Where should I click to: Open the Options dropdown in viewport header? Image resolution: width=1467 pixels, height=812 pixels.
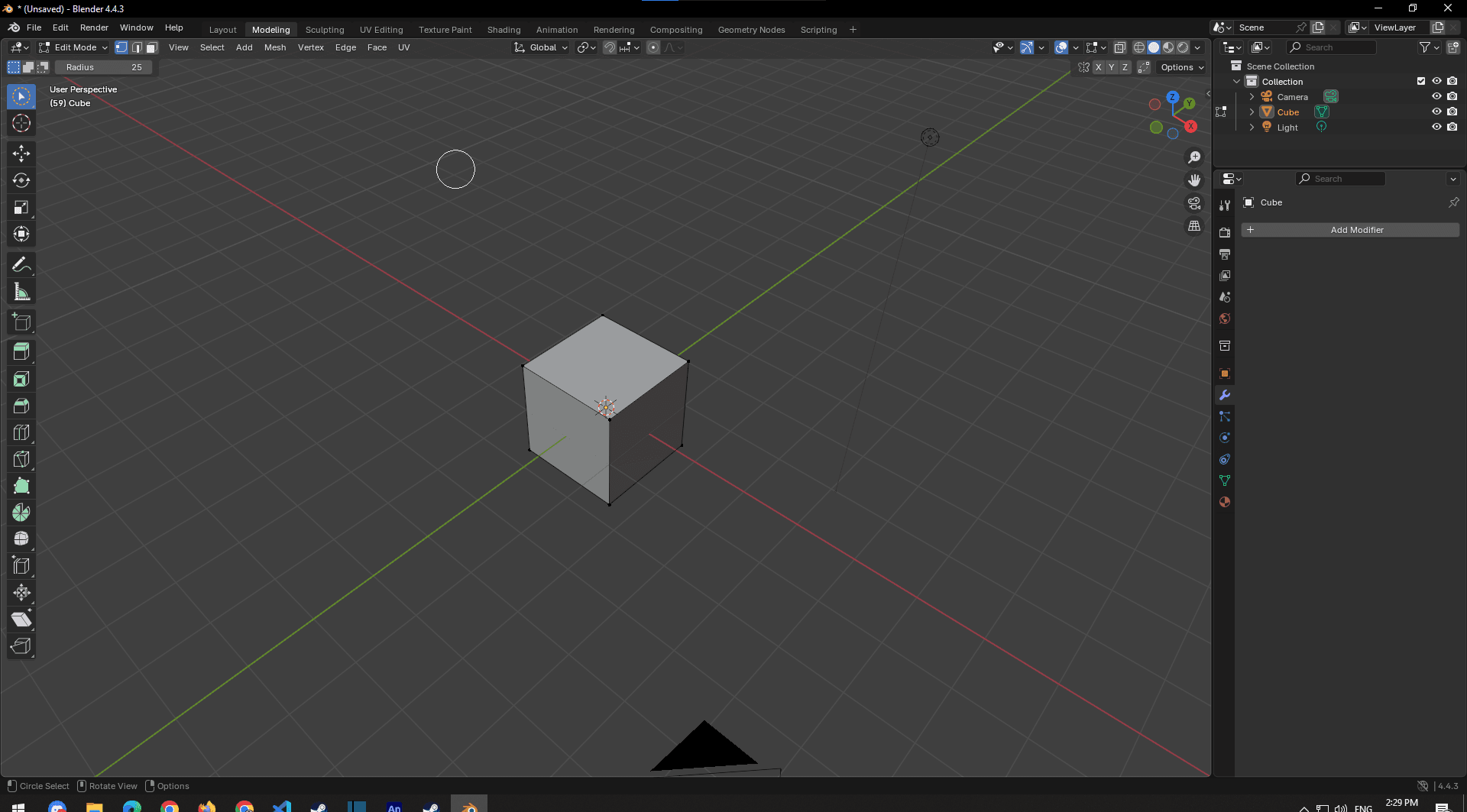1180,67
